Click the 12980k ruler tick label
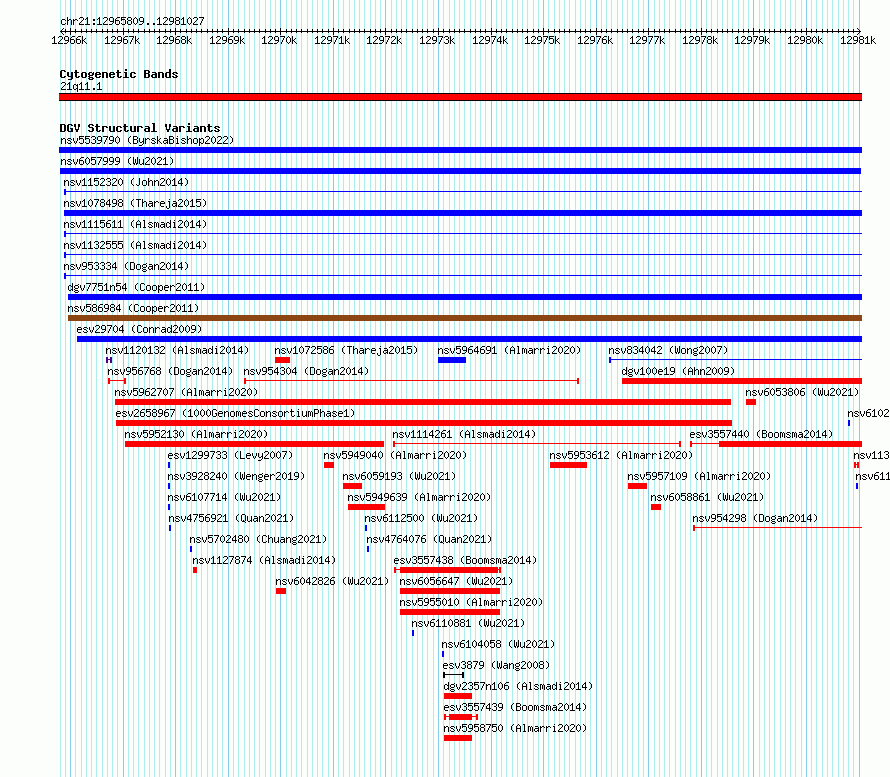890x777 pixels. coord(805,40)
